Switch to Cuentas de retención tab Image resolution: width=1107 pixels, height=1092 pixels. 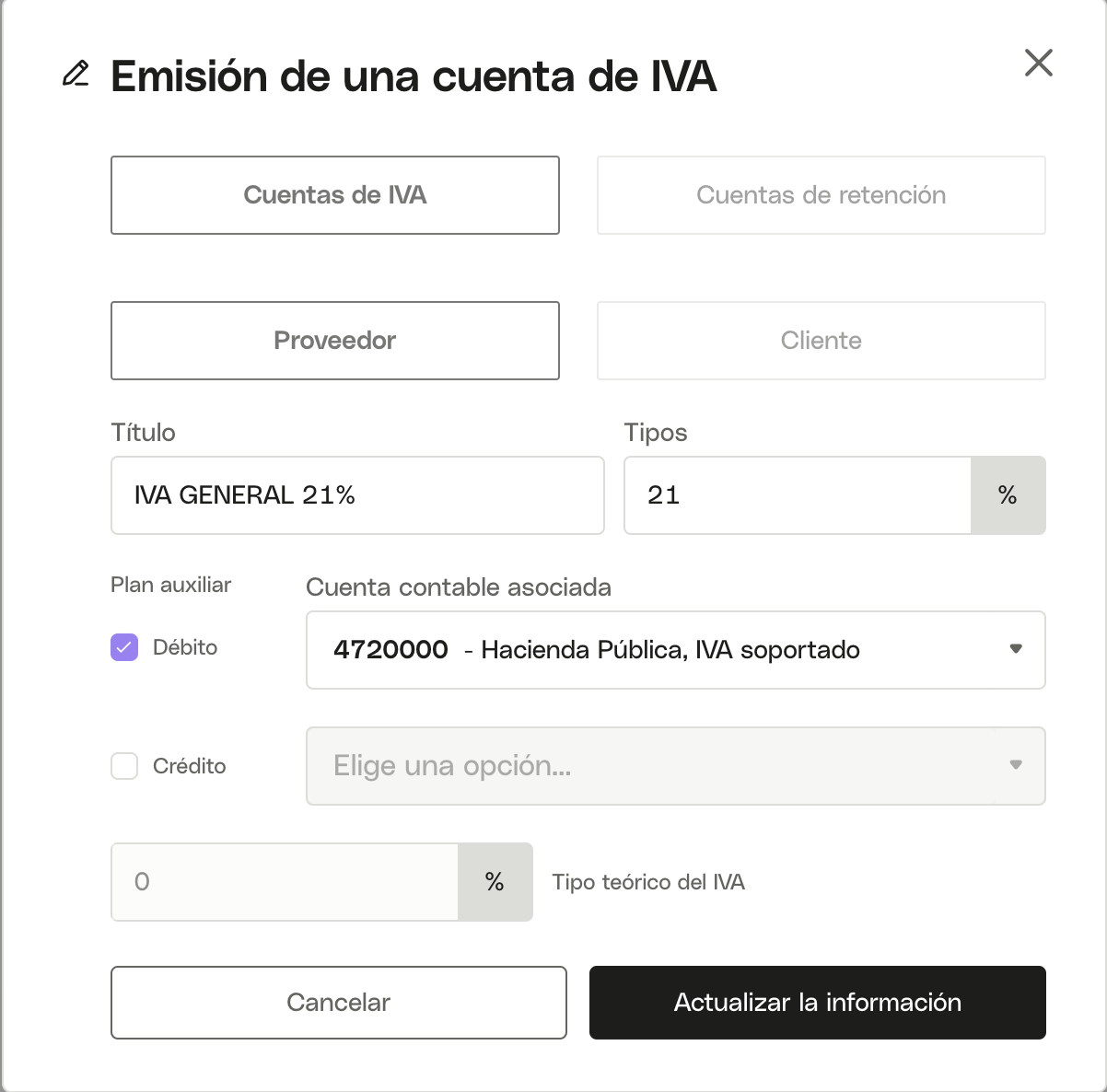[822, 195]
